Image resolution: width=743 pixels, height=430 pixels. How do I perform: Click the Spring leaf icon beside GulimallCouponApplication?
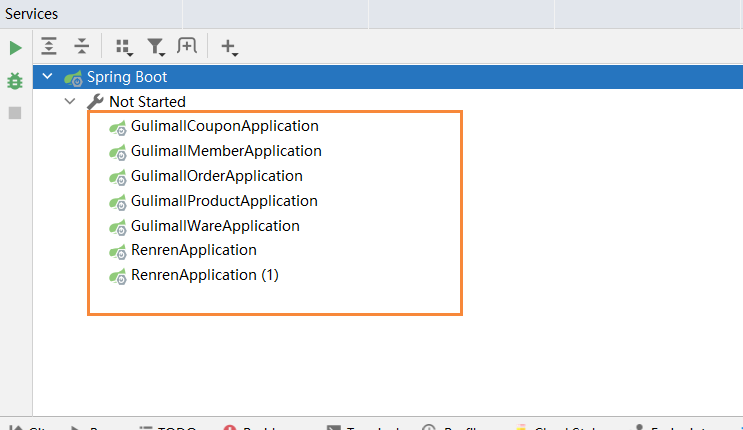tap(118, 127)
